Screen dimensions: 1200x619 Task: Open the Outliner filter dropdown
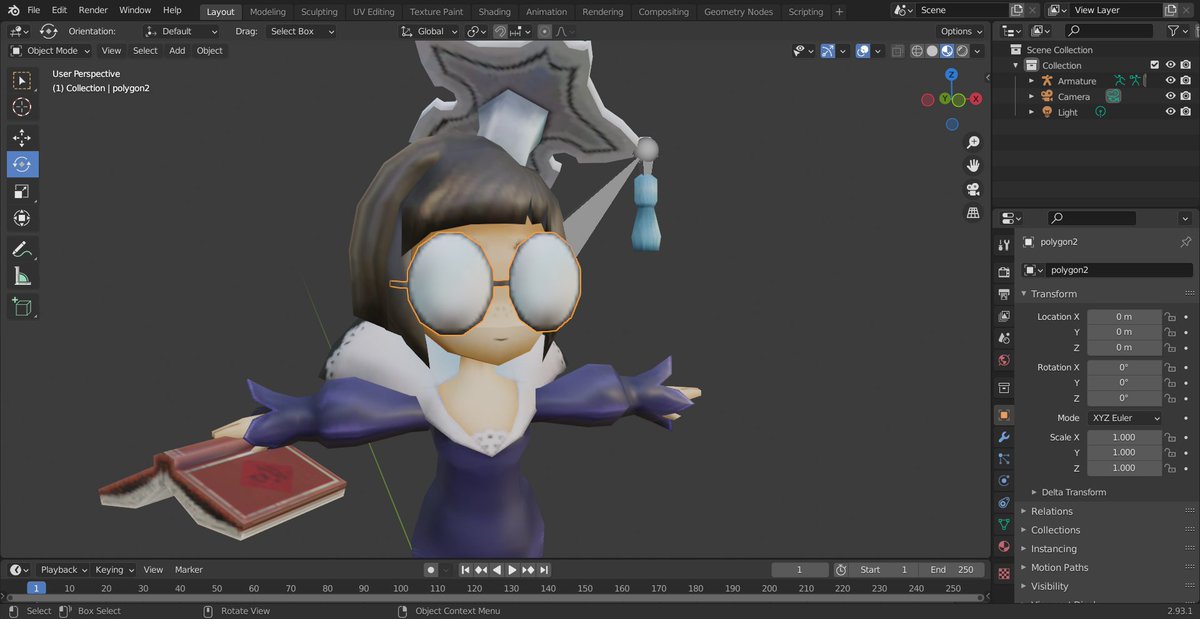(x=1177, y=31)
